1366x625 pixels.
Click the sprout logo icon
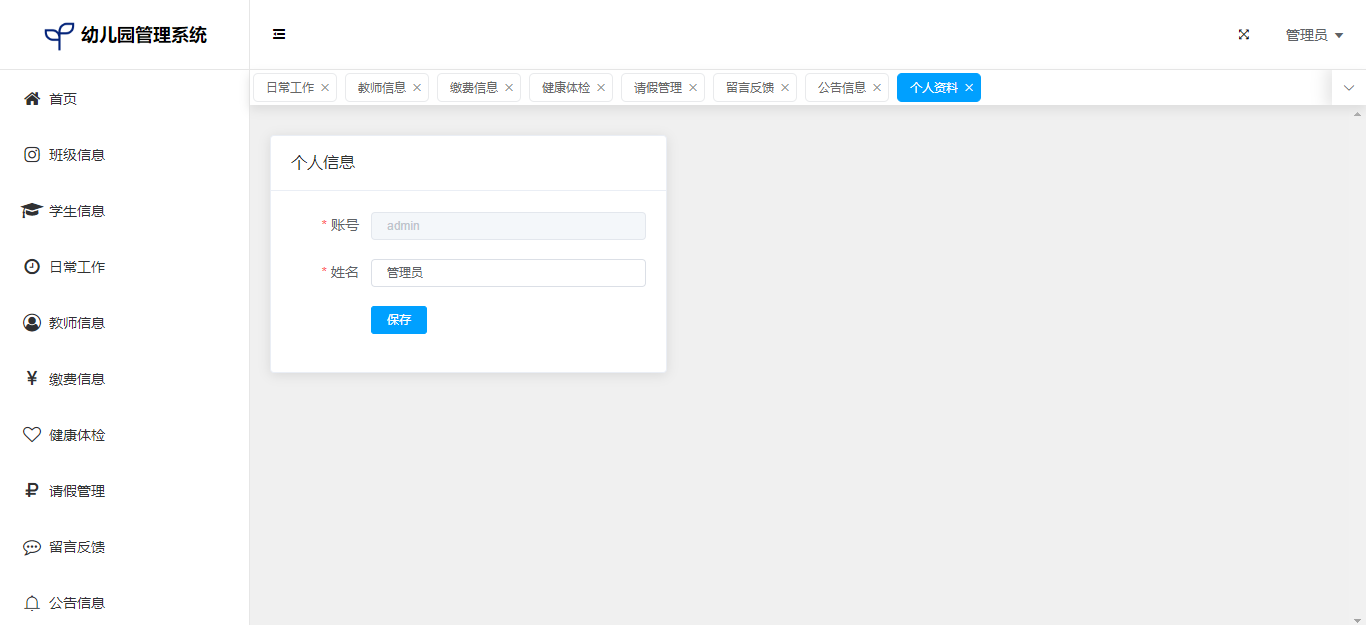[59, 36]
